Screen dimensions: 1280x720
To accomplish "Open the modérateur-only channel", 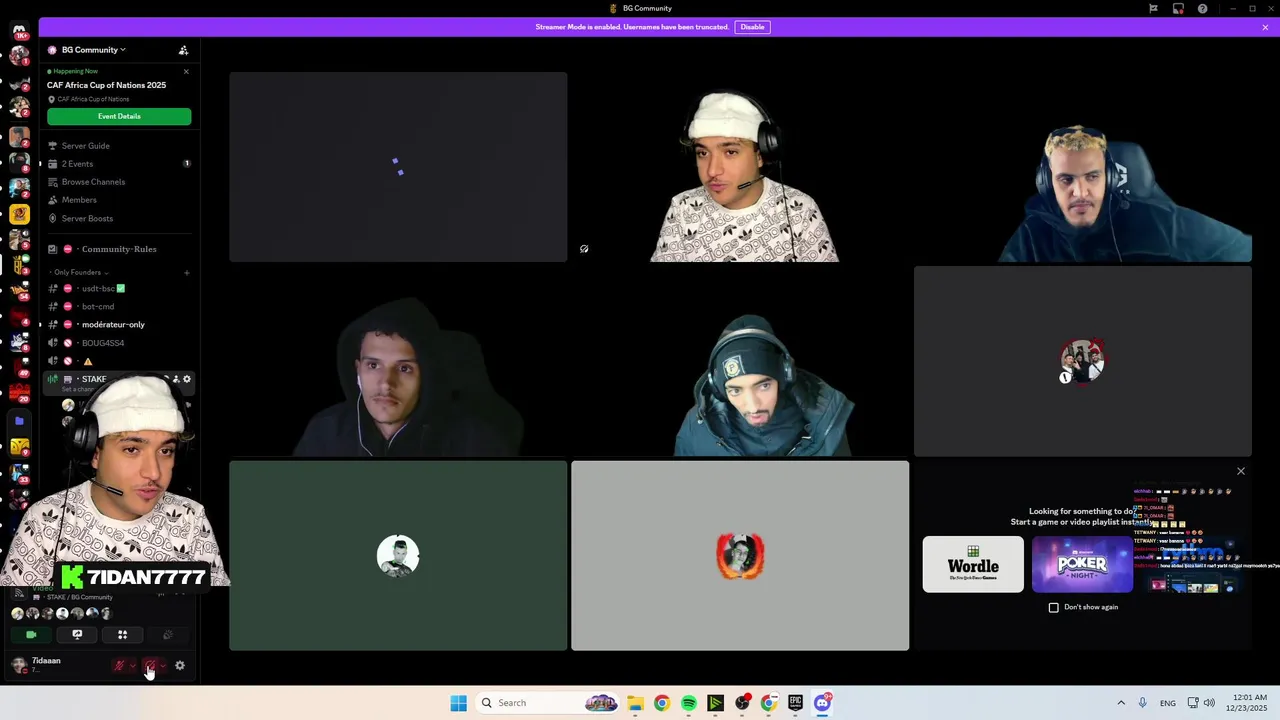I will tap(118, 324).
